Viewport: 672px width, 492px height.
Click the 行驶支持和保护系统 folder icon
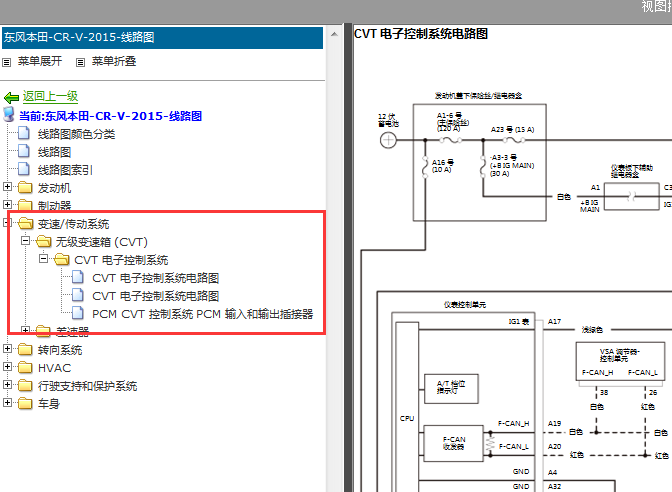click(25, 385)
